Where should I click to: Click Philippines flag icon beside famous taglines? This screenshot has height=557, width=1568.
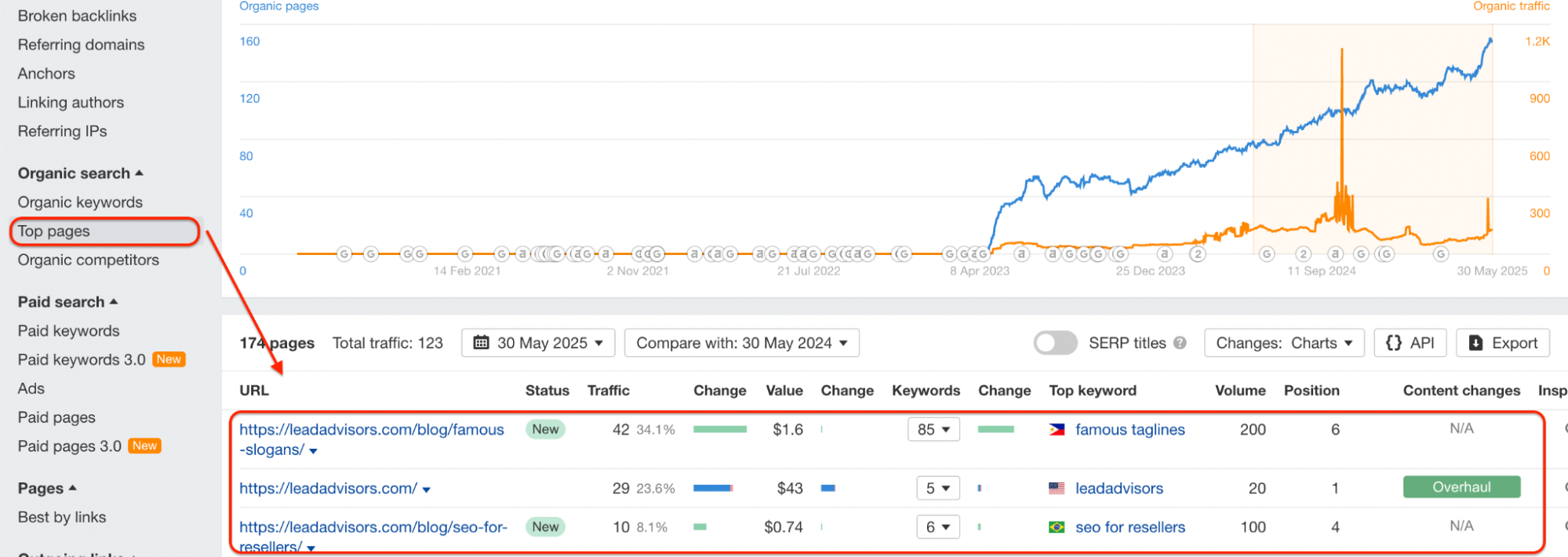tap(1057, 429)
